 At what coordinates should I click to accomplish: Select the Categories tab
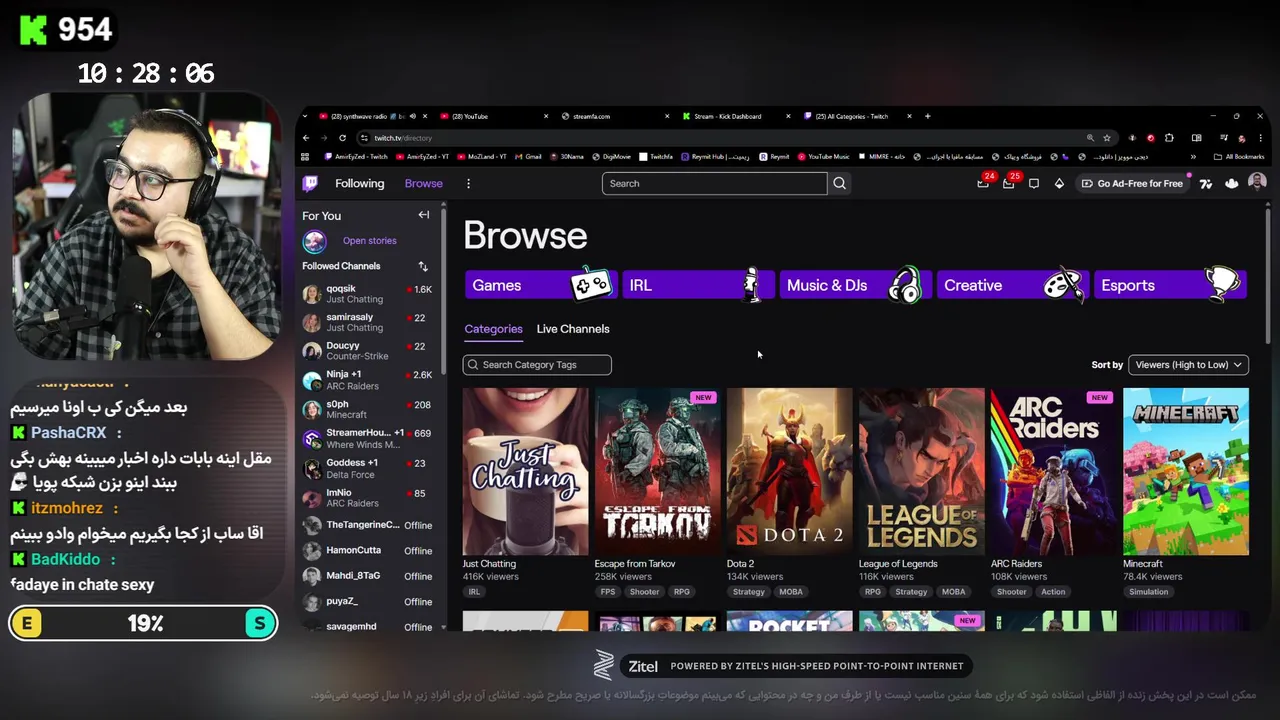pos(493,329)
